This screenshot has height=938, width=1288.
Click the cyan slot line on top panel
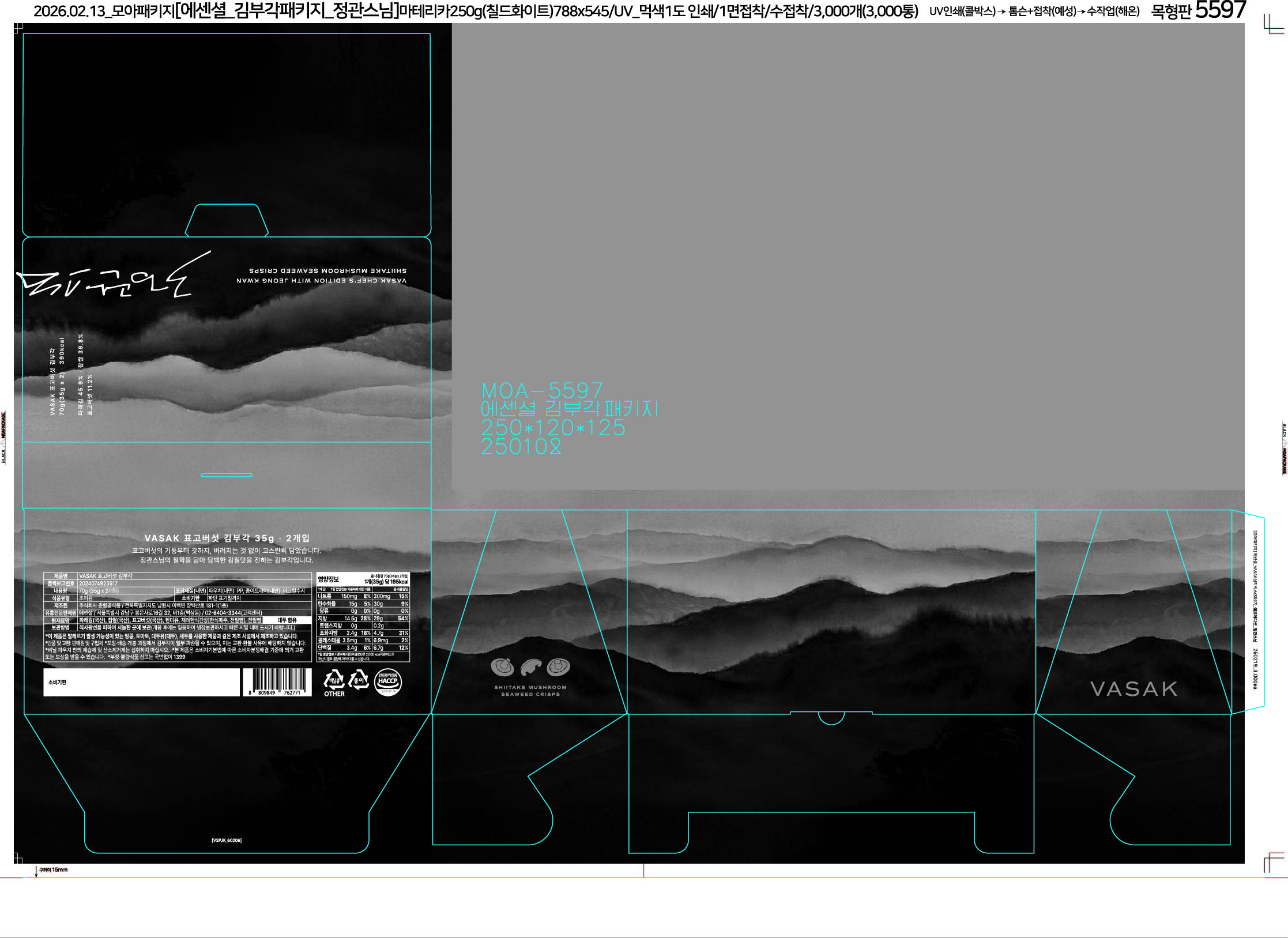pos(227,475)
